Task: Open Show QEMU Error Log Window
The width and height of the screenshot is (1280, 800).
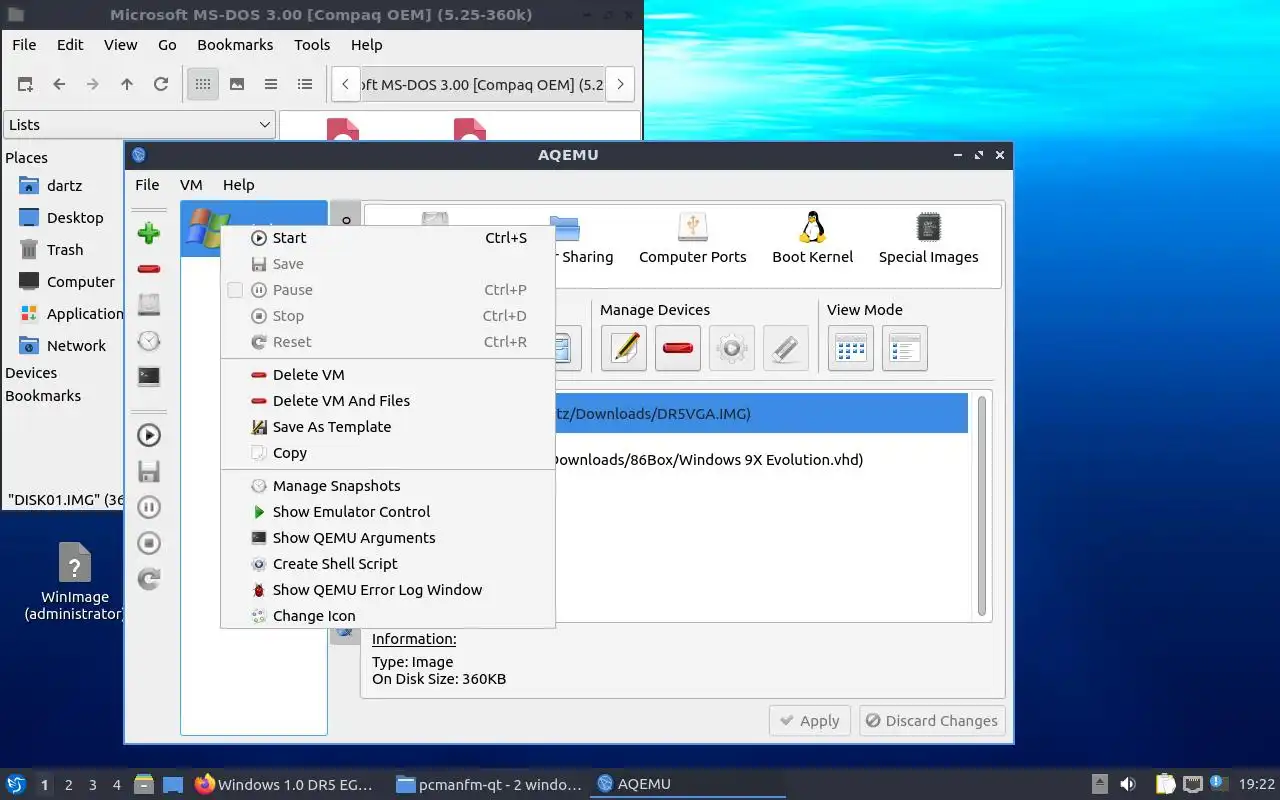Action: 388,590
